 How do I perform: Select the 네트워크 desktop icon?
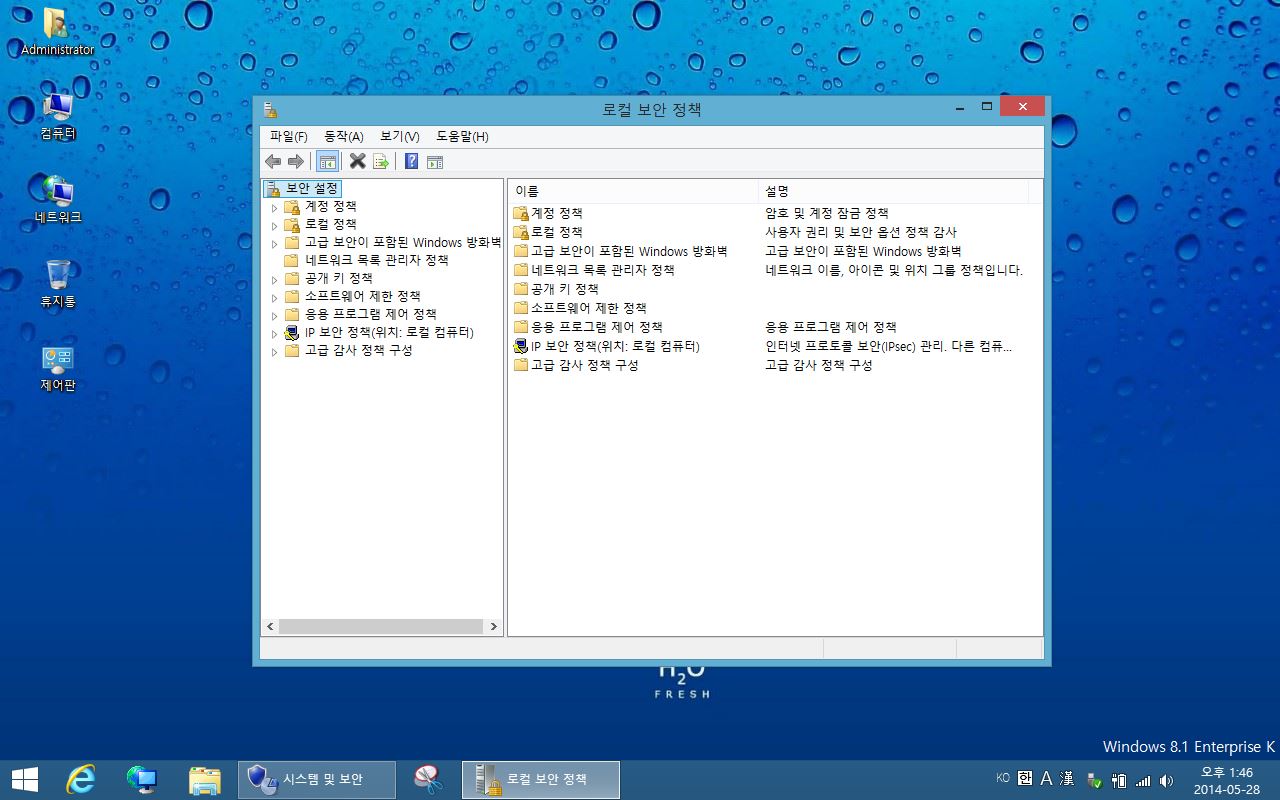tap(57, 200)
